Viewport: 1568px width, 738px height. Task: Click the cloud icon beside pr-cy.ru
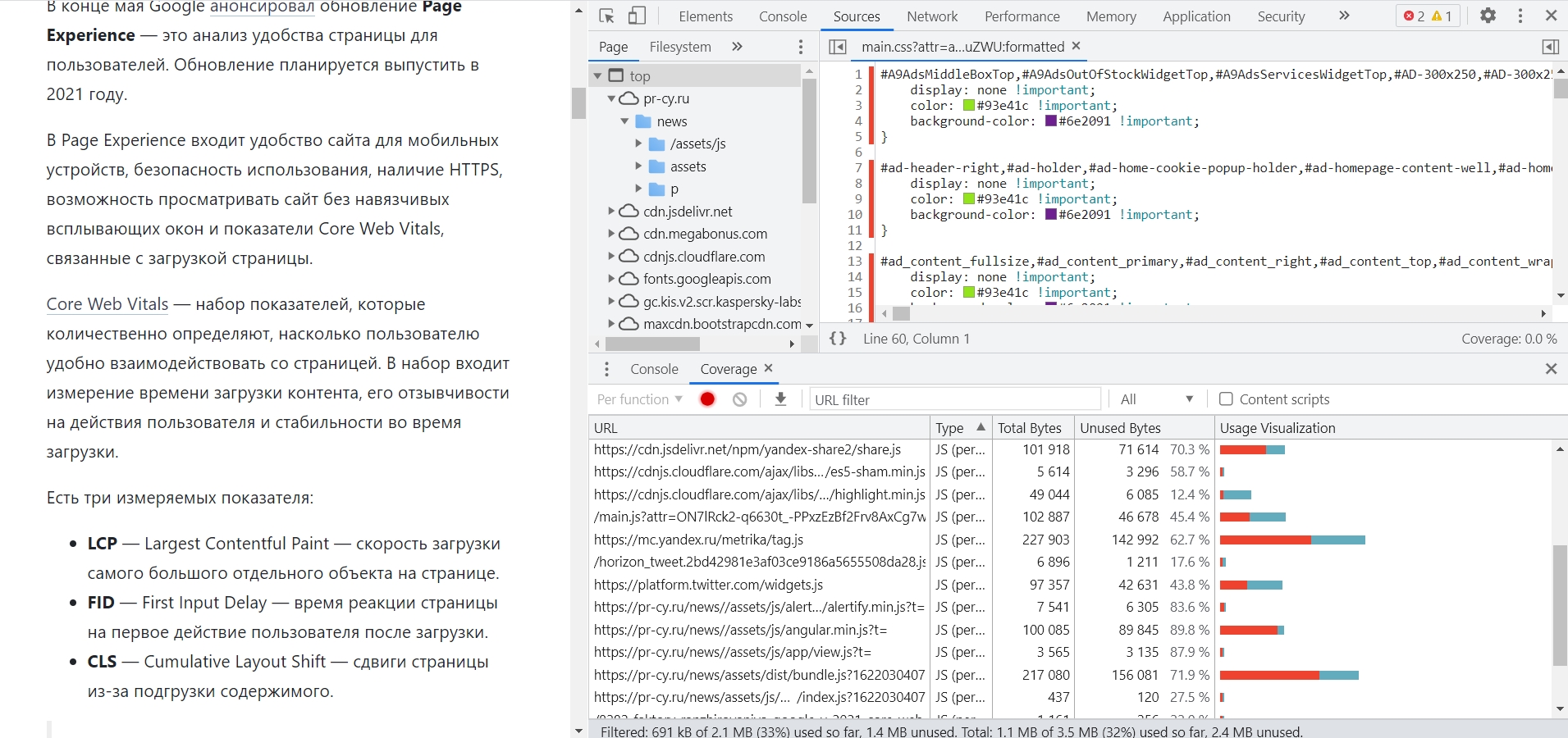629,98
